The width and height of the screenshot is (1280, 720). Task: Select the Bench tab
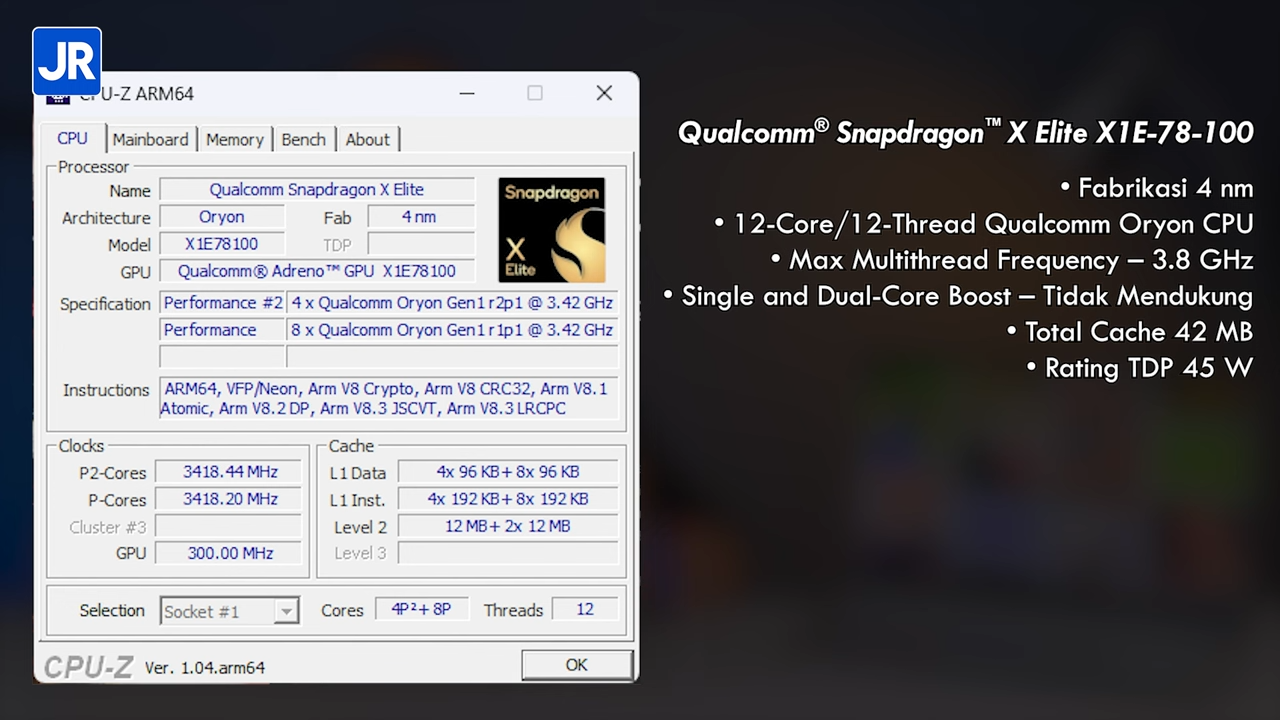[x=303, y=140]
